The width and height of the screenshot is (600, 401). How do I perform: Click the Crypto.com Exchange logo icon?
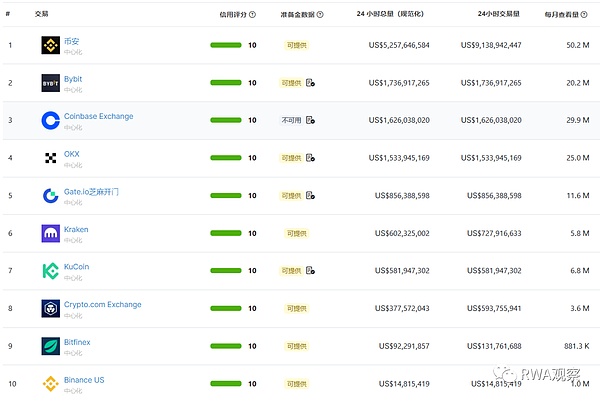click(50, 309)
